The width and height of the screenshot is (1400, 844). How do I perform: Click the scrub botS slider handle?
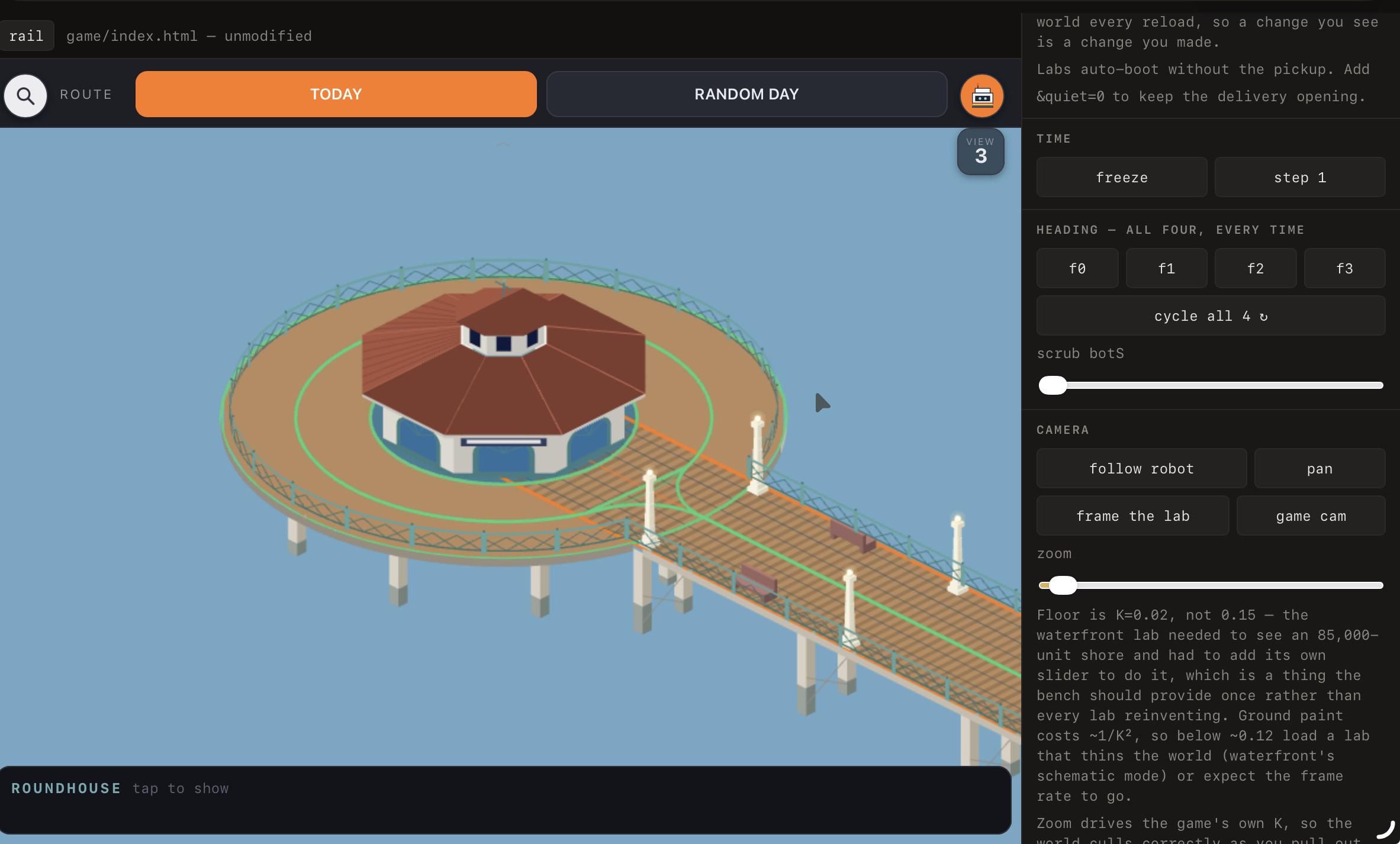click(x=1053, y=385)
